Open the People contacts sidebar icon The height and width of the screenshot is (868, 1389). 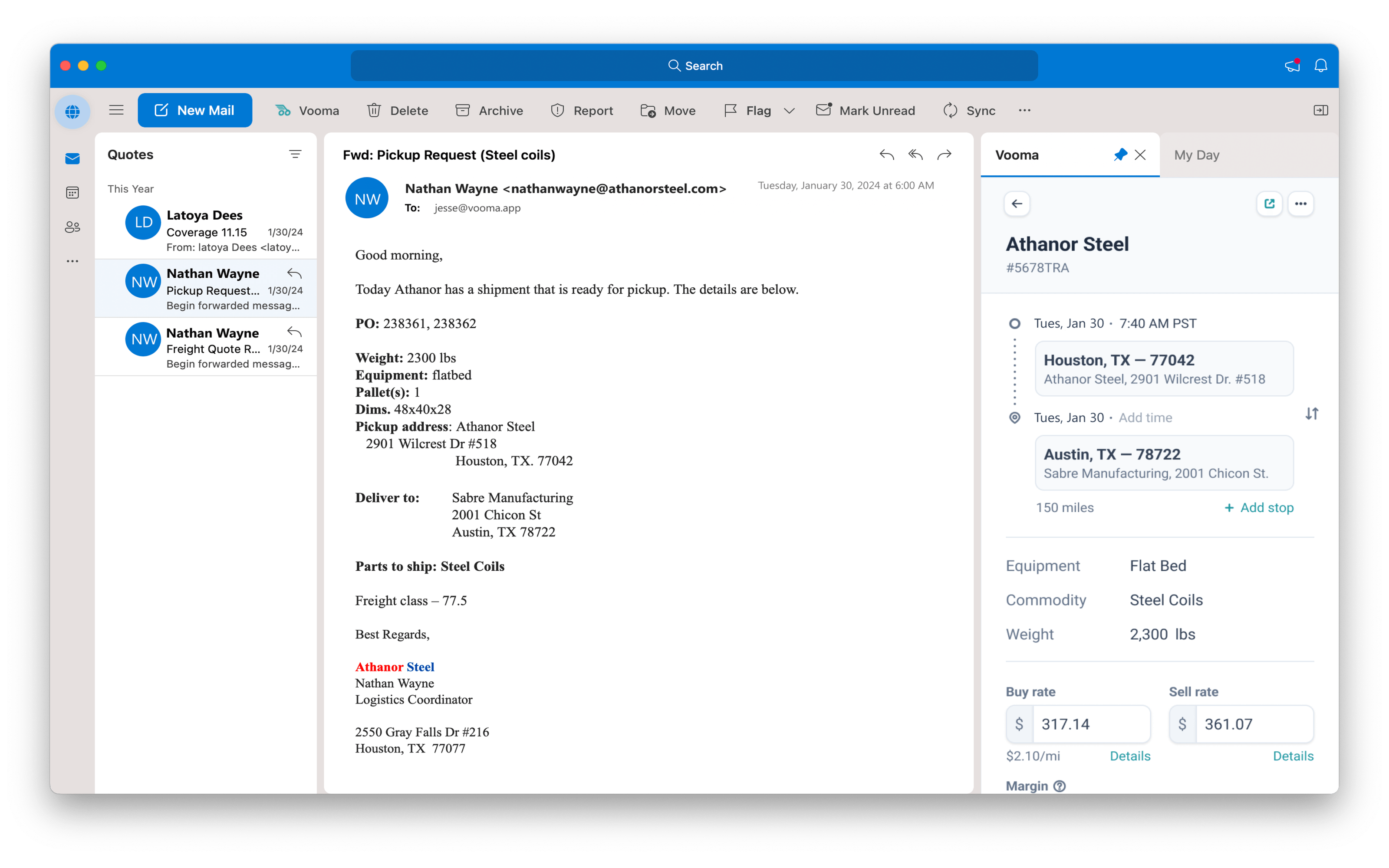point(72,227)
